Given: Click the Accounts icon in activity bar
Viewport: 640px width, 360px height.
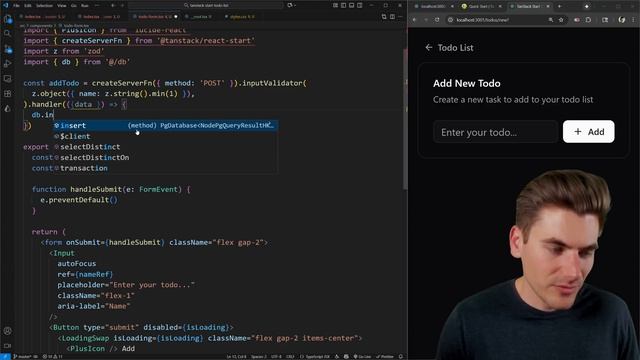Looking at the screenshot, I should pyautogui.click(x=7, y=331).
